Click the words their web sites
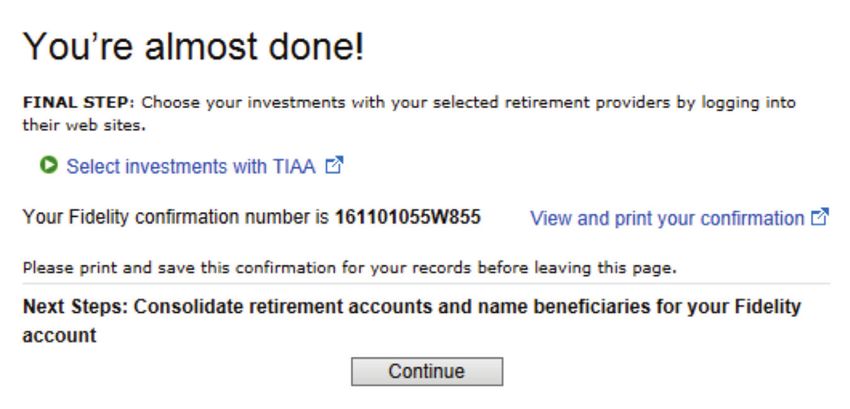Image resolution: width=850 pixels, height=409 pixels. pos(84,126)
